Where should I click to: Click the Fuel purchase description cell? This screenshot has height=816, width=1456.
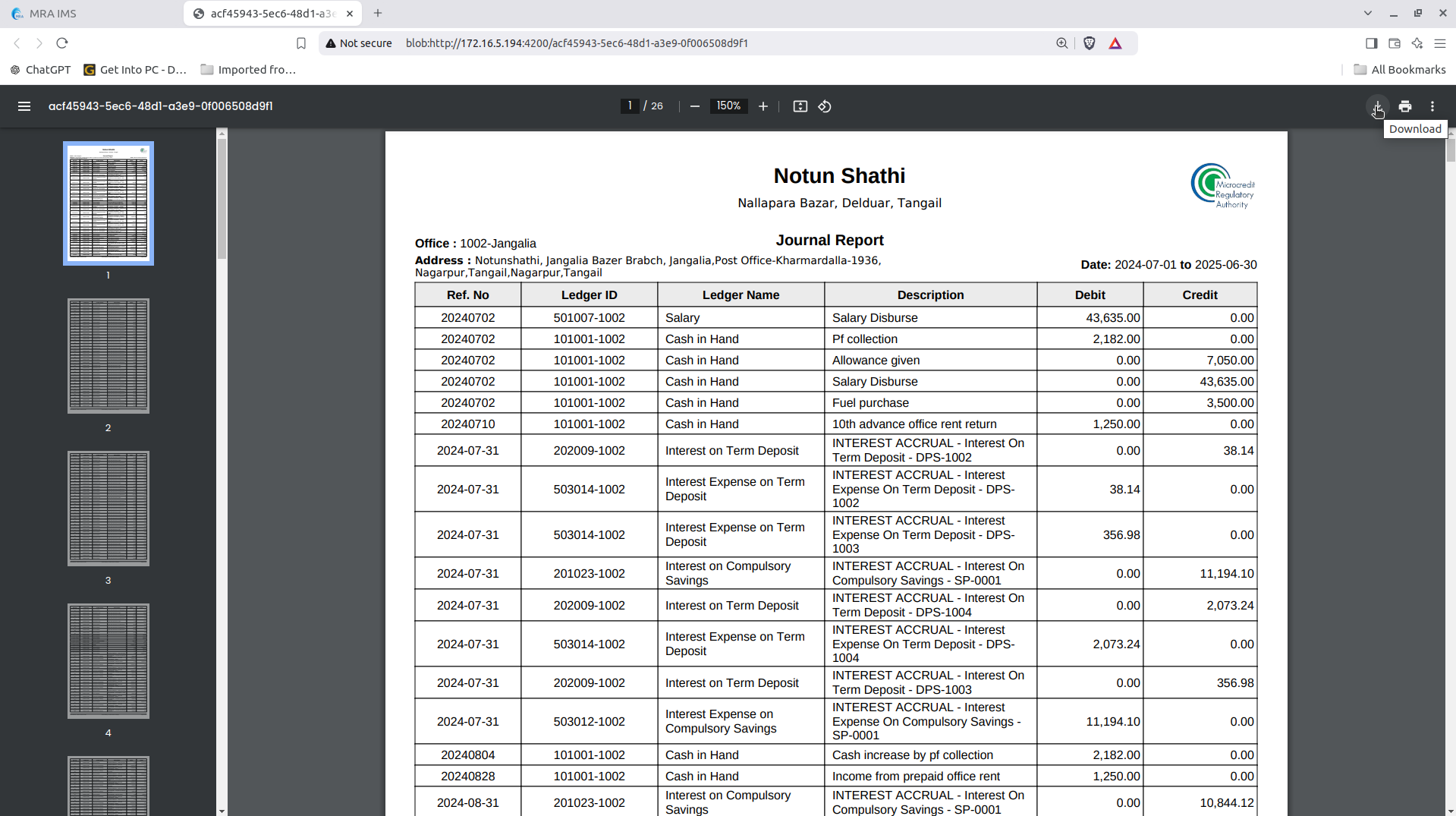930,403
